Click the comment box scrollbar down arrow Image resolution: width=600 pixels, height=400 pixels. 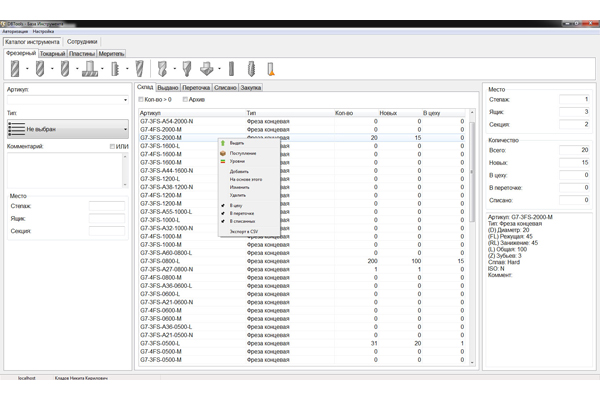(x=125, y=185)
